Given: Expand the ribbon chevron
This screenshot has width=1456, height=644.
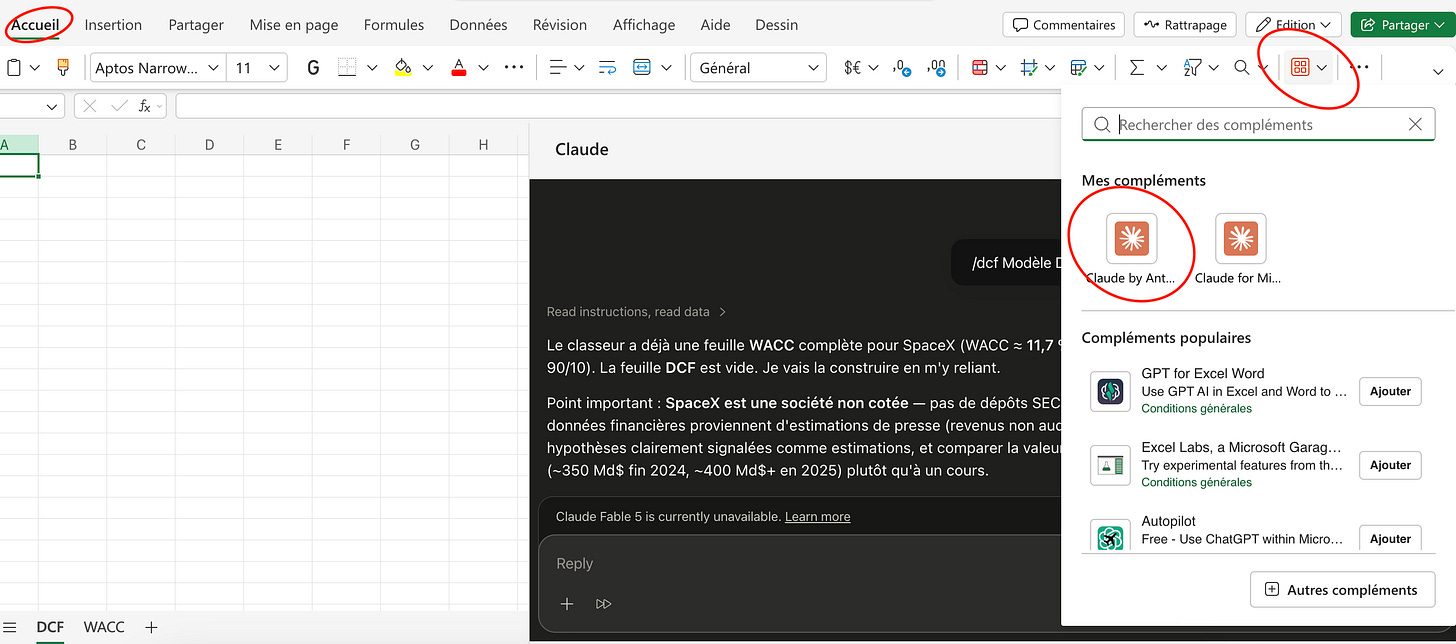Looking at the screenshot, I should click(x=1439, y=71).
